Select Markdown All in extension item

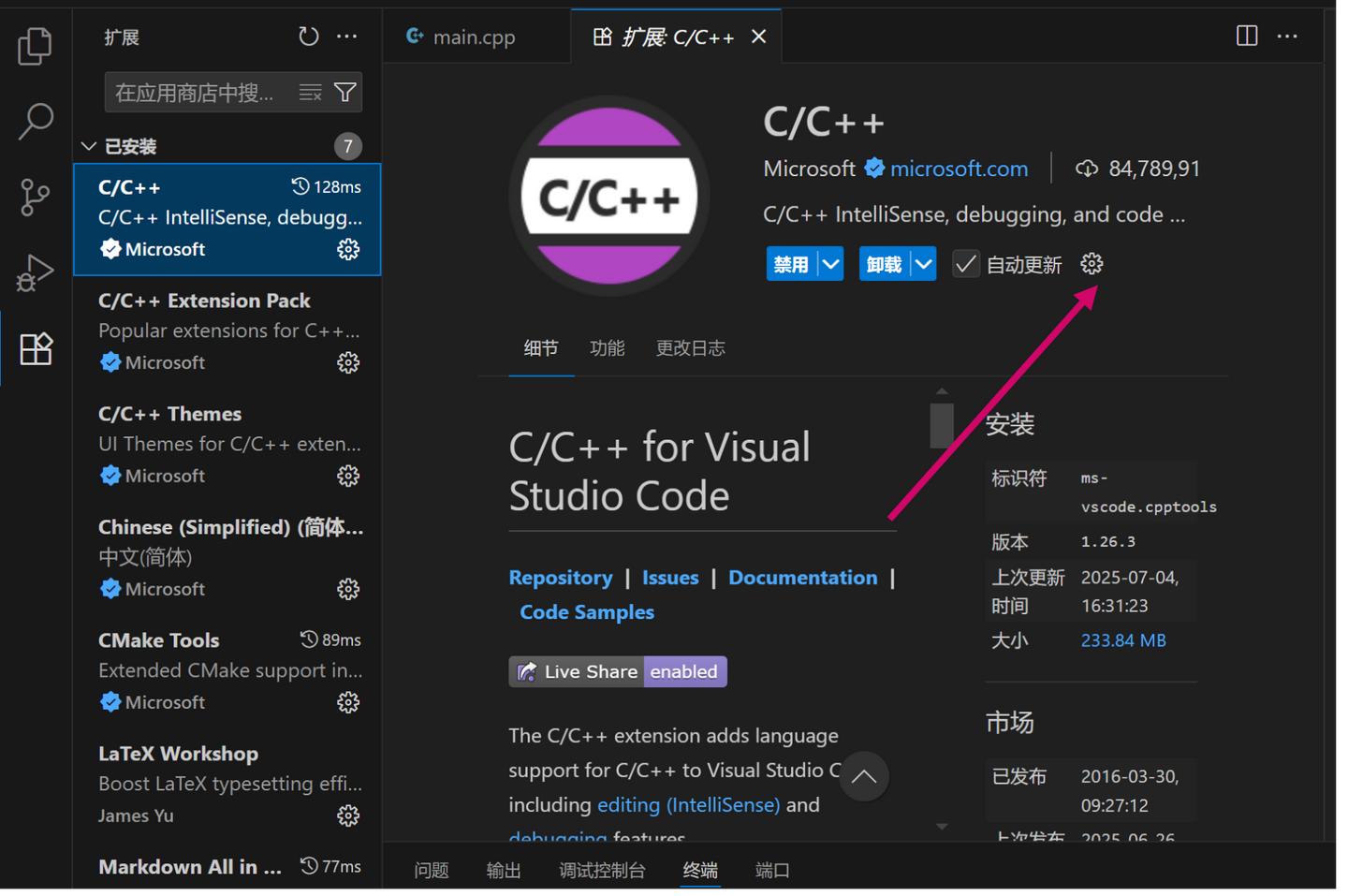point(227,866)
